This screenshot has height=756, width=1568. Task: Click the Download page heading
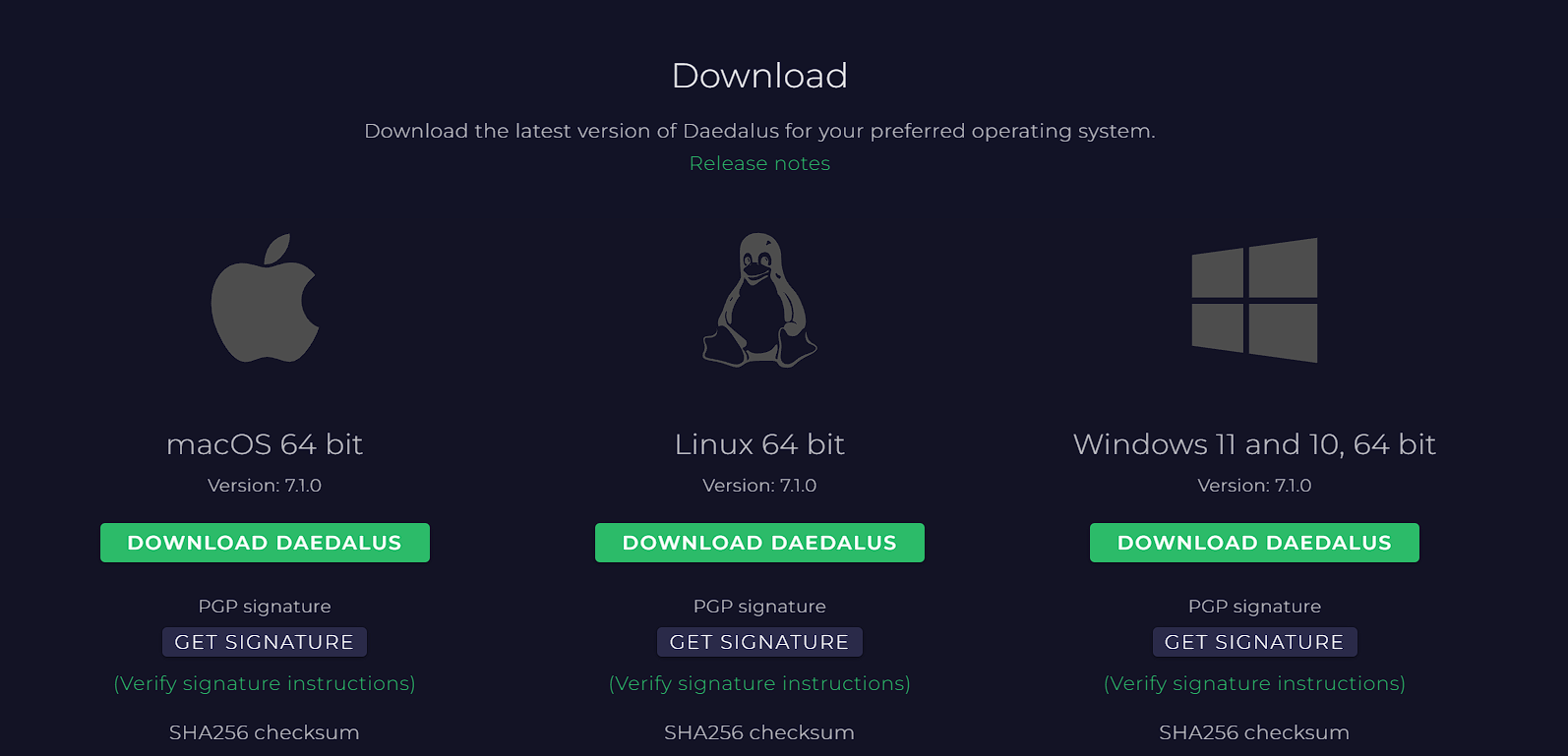pyautogui.click(x=759, y=76)
